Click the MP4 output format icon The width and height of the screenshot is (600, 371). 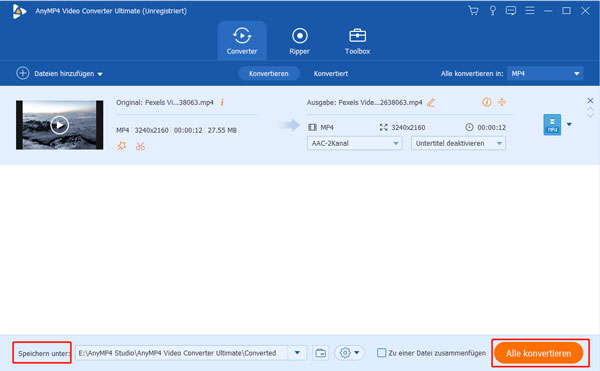(x=552, y=125)
